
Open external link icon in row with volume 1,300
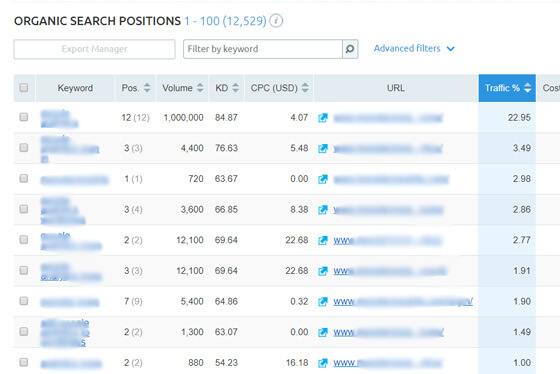click(323, 332)
